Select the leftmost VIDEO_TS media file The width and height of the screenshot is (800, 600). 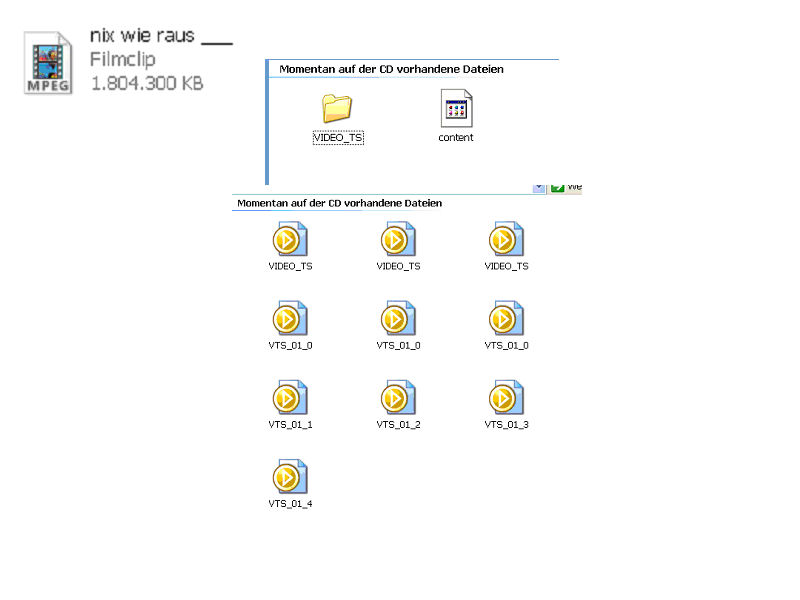(290, 240)
